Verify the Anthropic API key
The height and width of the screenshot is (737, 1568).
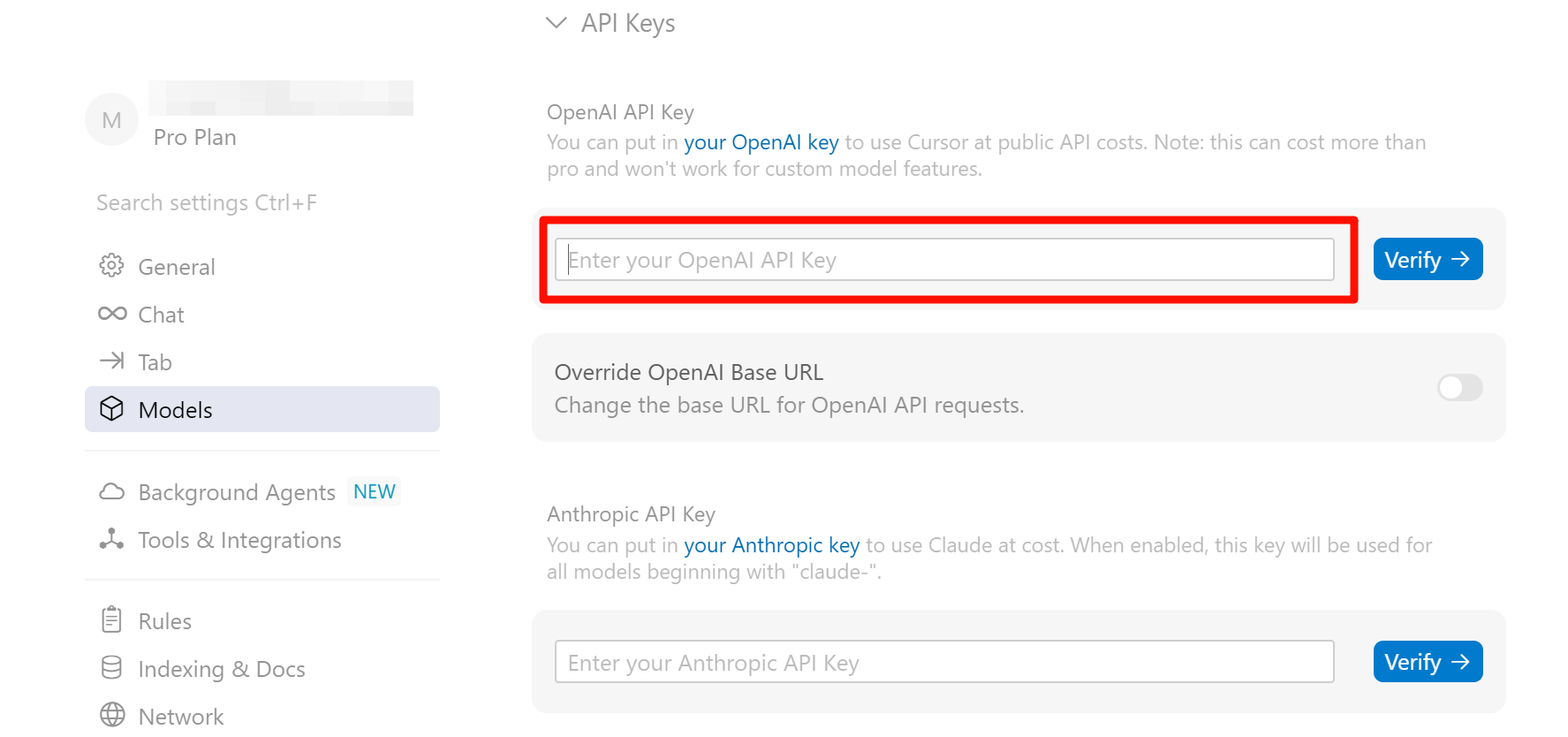(x=1428, y=662)
